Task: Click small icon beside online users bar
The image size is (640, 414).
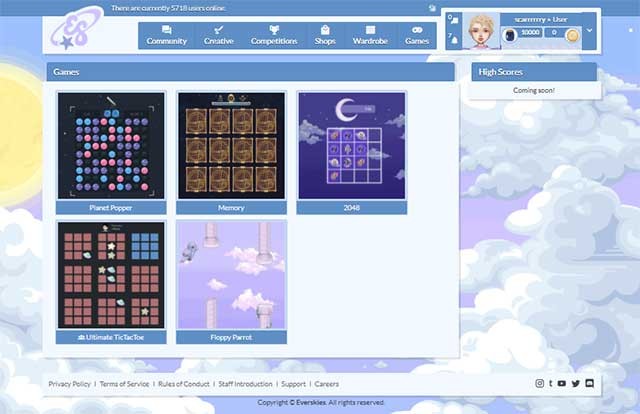Action: (432, 8)
